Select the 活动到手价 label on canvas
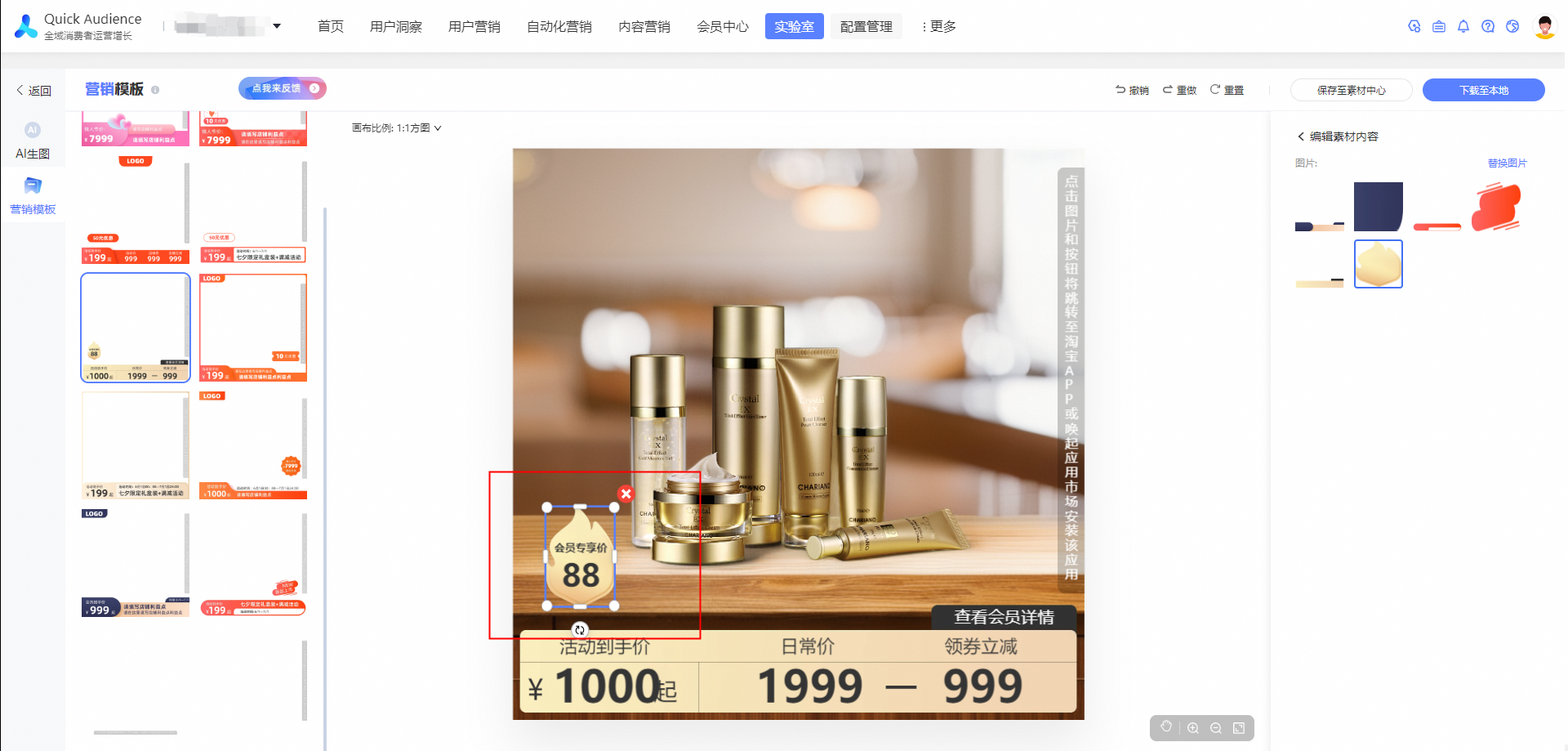This screenshot has width=1568, height=751. point(604,647)
